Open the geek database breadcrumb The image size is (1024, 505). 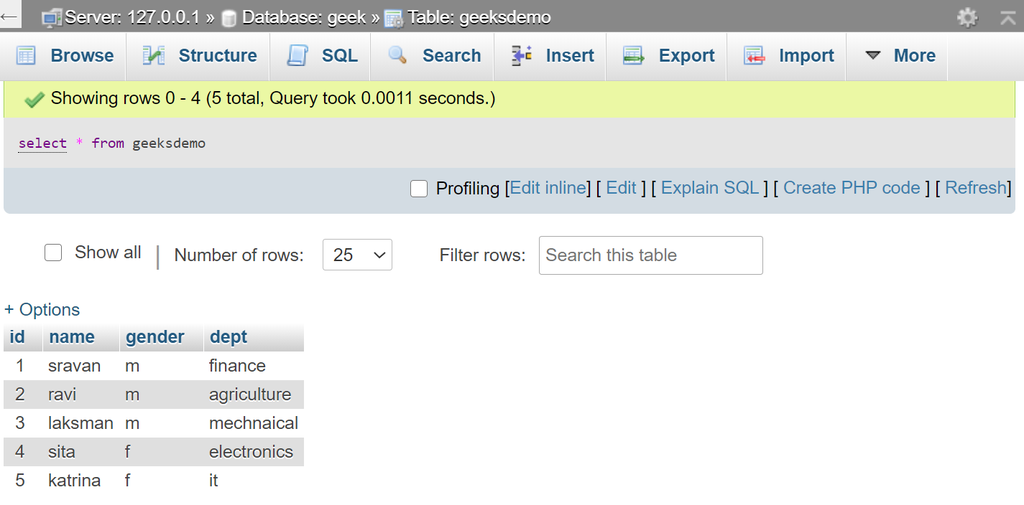303,17
